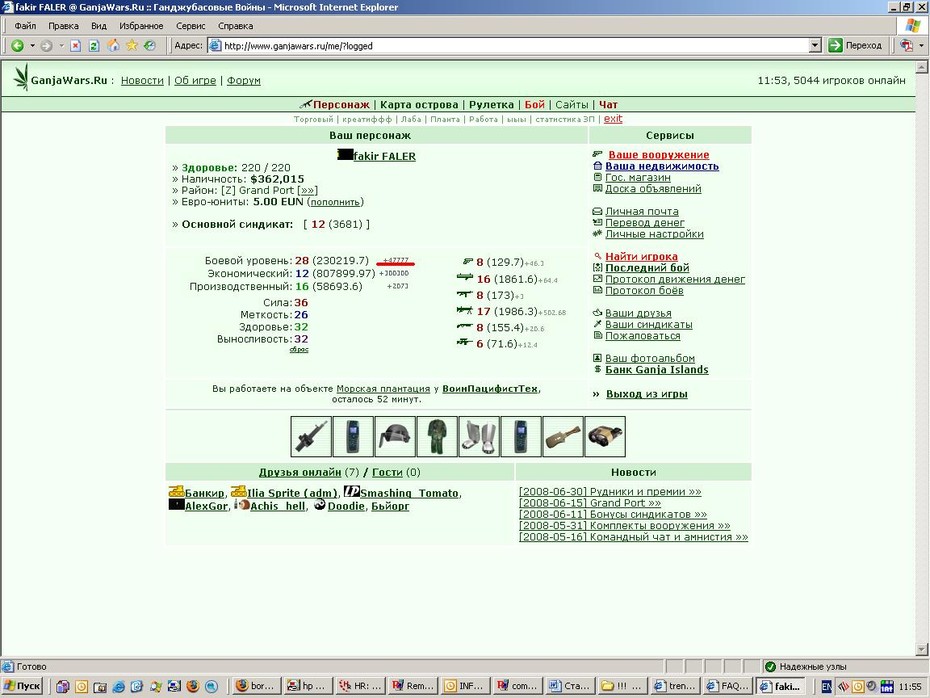Screen dimensions: 930x698
Task: Click the helmet equipment icon
Action: pyautogui.click(x=395, y=436)
